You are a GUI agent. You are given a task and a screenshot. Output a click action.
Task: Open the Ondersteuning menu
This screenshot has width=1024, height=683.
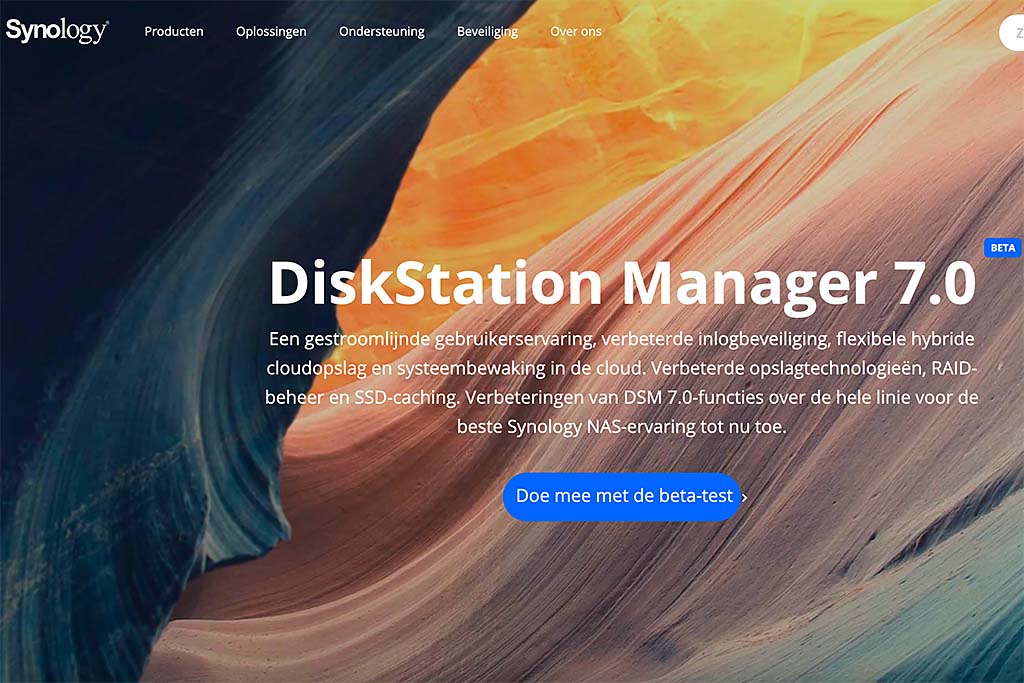381,31
